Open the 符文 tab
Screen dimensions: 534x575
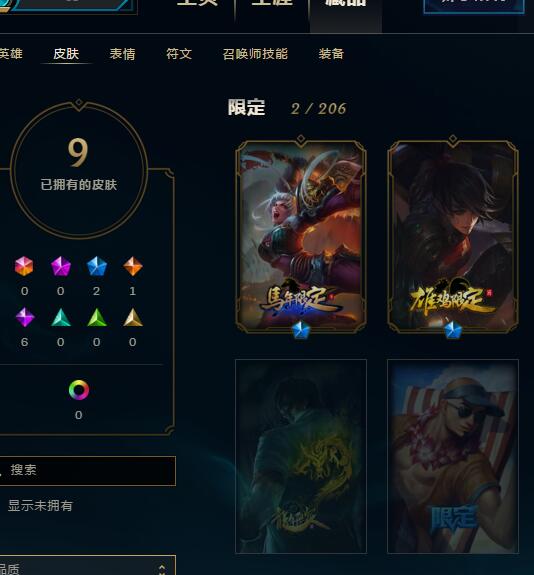click(x=179, y=54)
